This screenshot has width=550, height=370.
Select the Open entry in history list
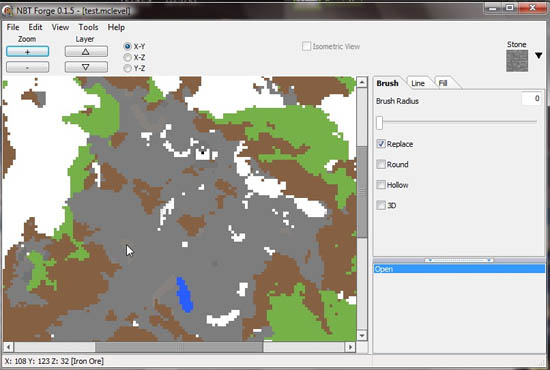click(x=460, y=269)
